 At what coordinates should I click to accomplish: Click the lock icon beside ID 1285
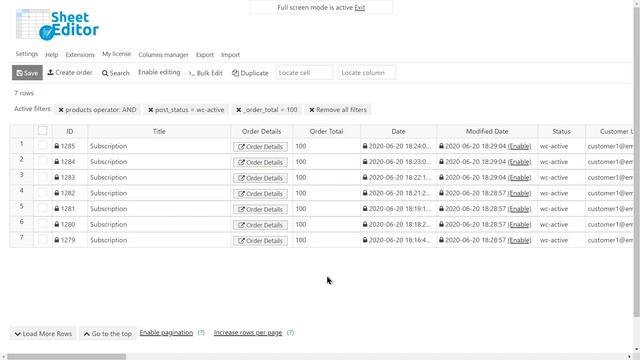57,146
